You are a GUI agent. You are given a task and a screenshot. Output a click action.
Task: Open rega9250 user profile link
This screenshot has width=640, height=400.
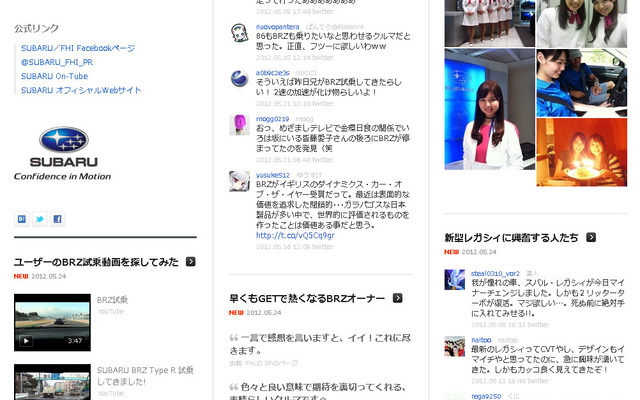(x=486, y=396)
